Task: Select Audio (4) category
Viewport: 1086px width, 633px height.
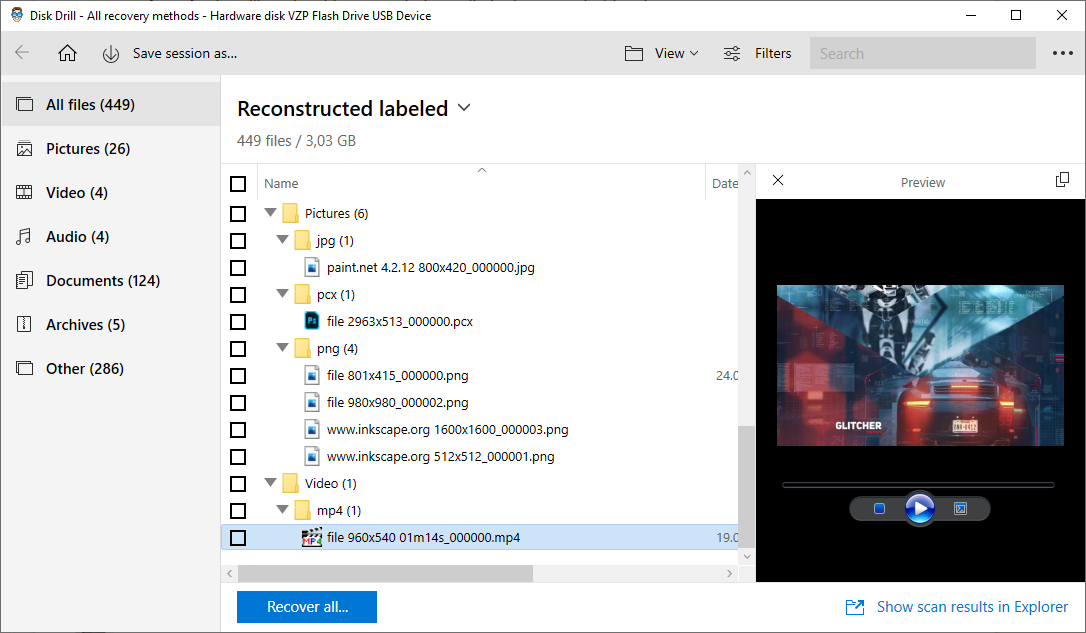Action: [x=111, y=237]
